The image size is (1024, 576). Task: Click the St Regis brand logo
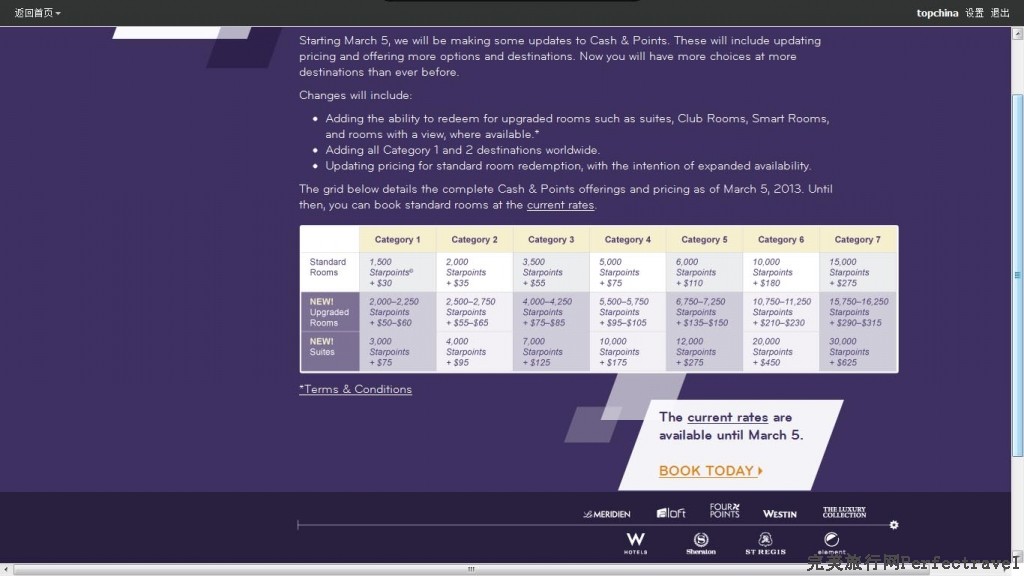point(765,543)
